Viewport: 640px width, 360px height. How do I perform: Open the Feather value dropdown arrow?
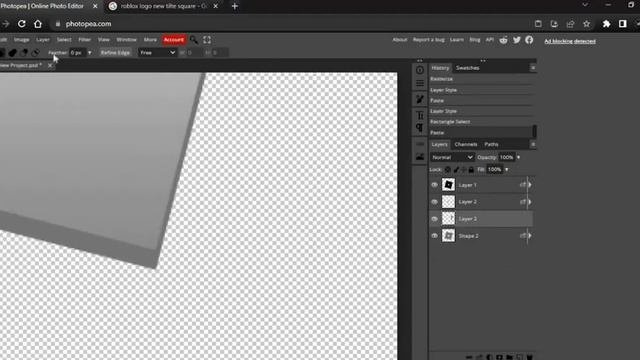click(89, 53)
